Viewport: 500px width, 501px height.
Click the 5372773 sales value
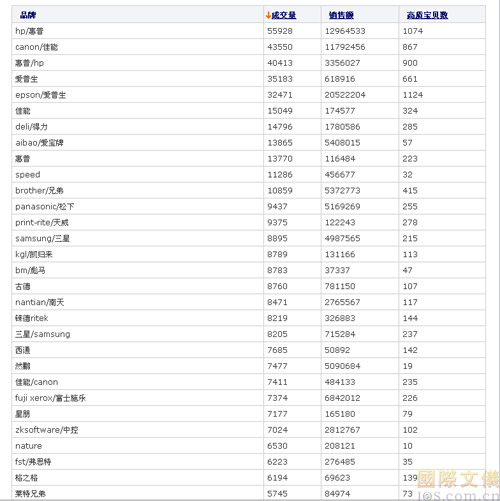click(x=342, y=191)
